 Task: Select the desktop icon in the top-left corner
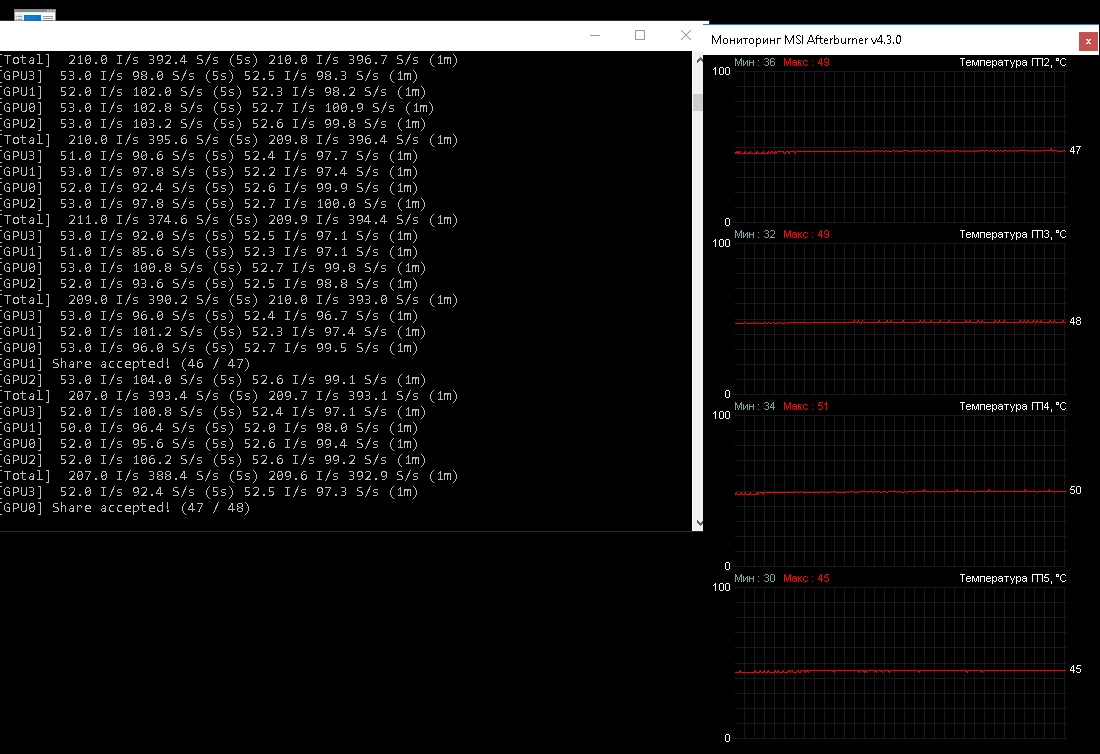[35, 15]
